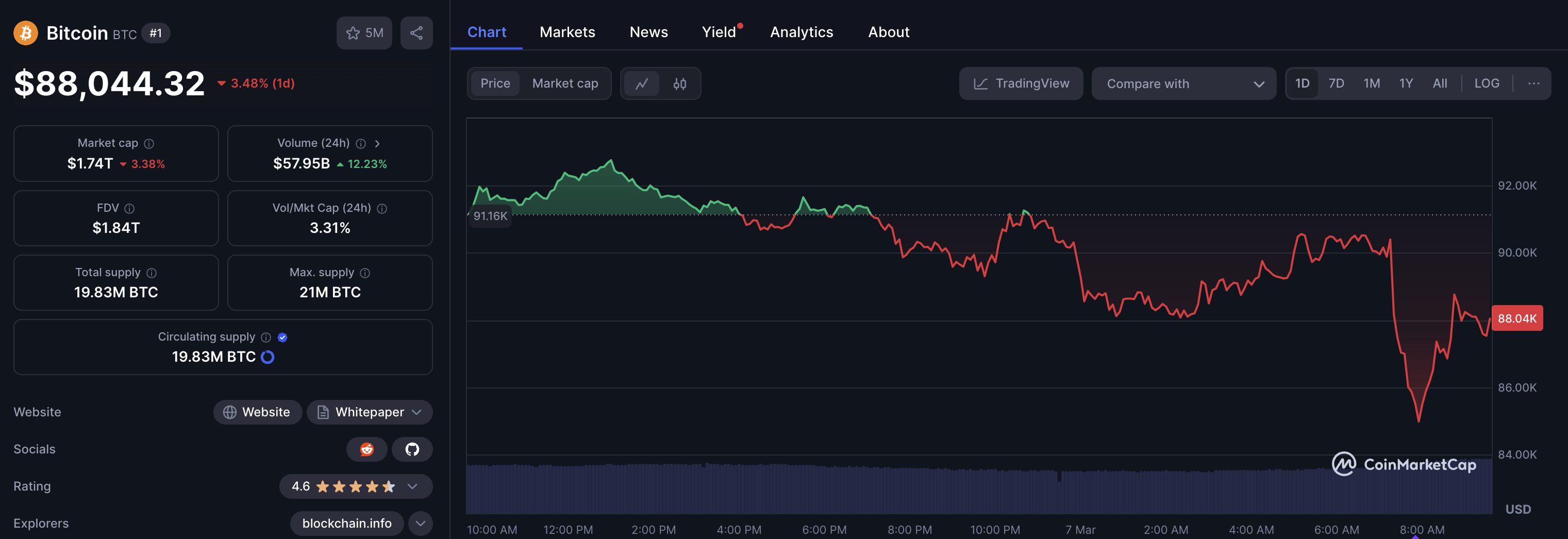
Task: Toggle chart to Market cap
Action: (564, 83)
